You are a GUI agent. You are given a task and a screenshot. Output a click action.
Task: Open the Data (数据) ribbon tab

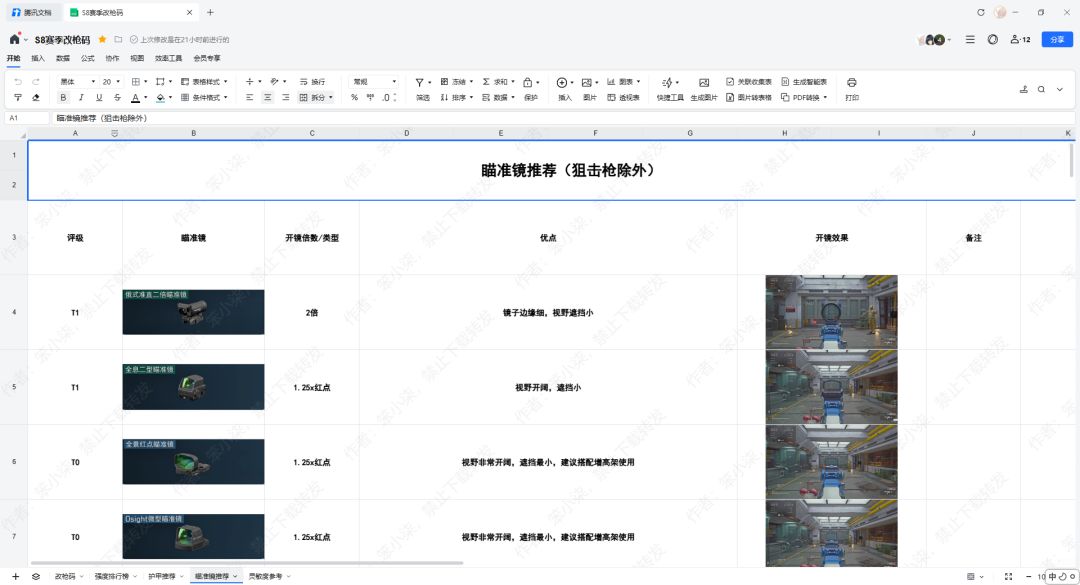63,58
